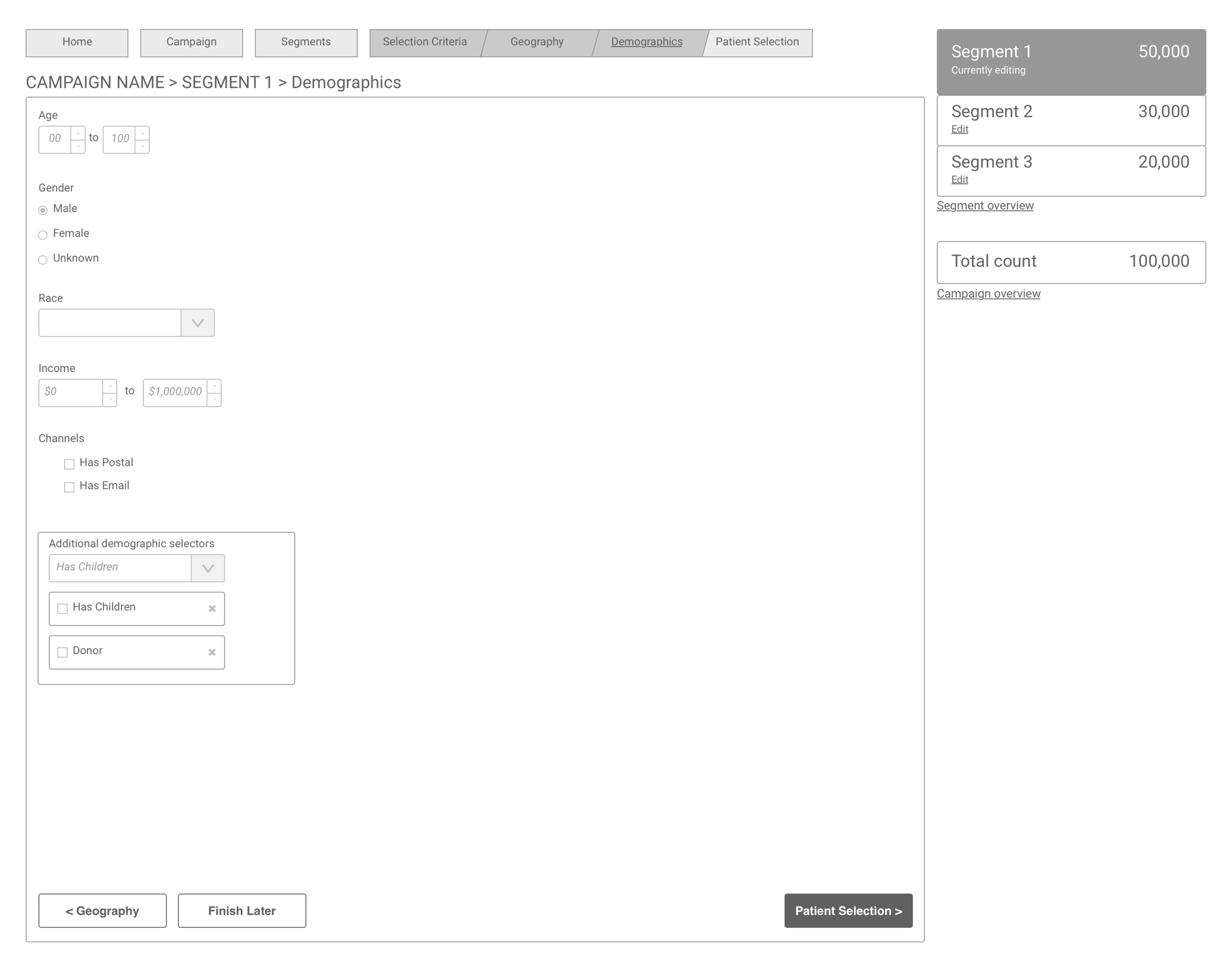The width and height of the screenshot is (1232, 962).
Task: Expand the Additional demographic selectors dropdown
Action: [207, 568]
